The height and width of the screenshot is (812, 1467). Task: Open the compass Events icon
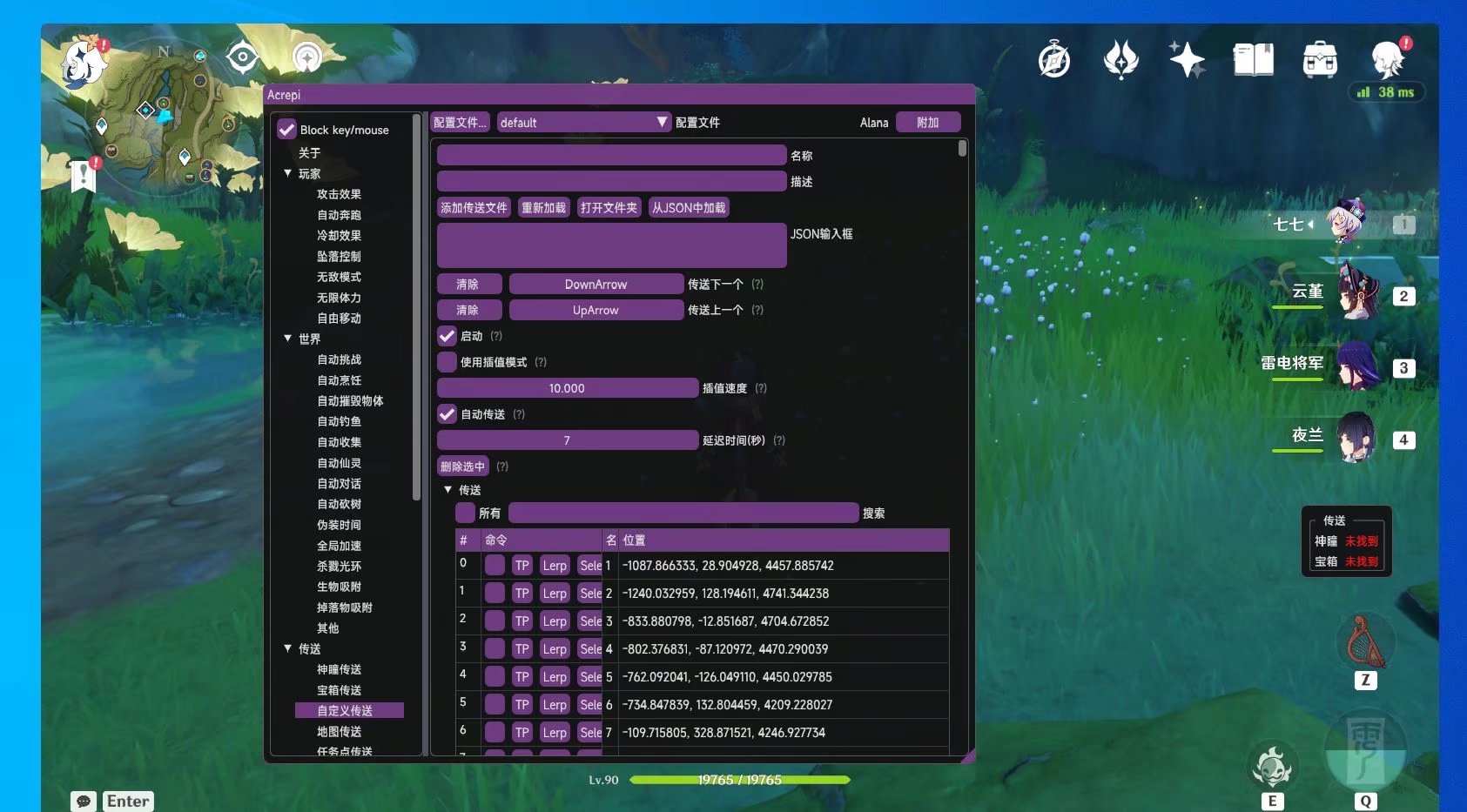click(1054, 60)
